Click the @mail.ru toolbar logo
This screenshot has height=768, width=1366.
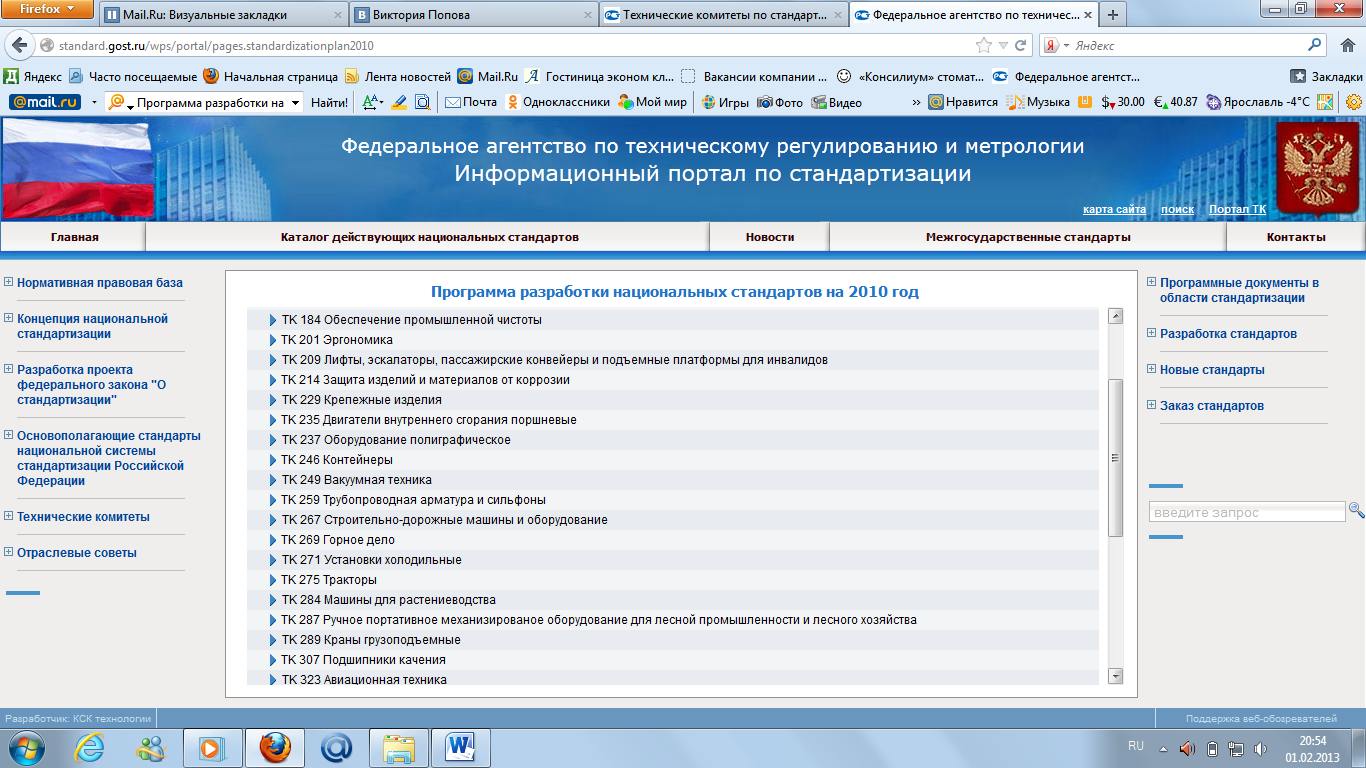click(x=45, y=102)
